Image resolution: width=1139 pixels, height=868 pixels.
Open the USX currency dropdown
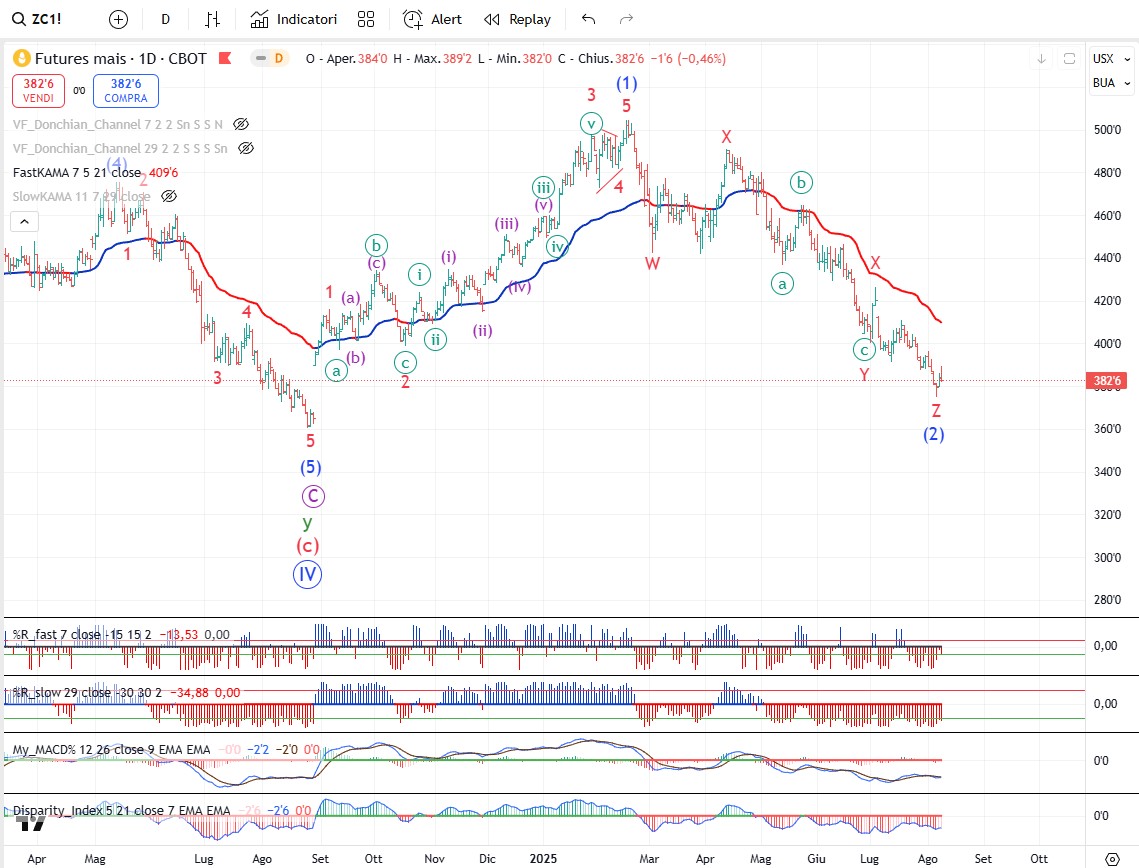(x=1104, y=59)
